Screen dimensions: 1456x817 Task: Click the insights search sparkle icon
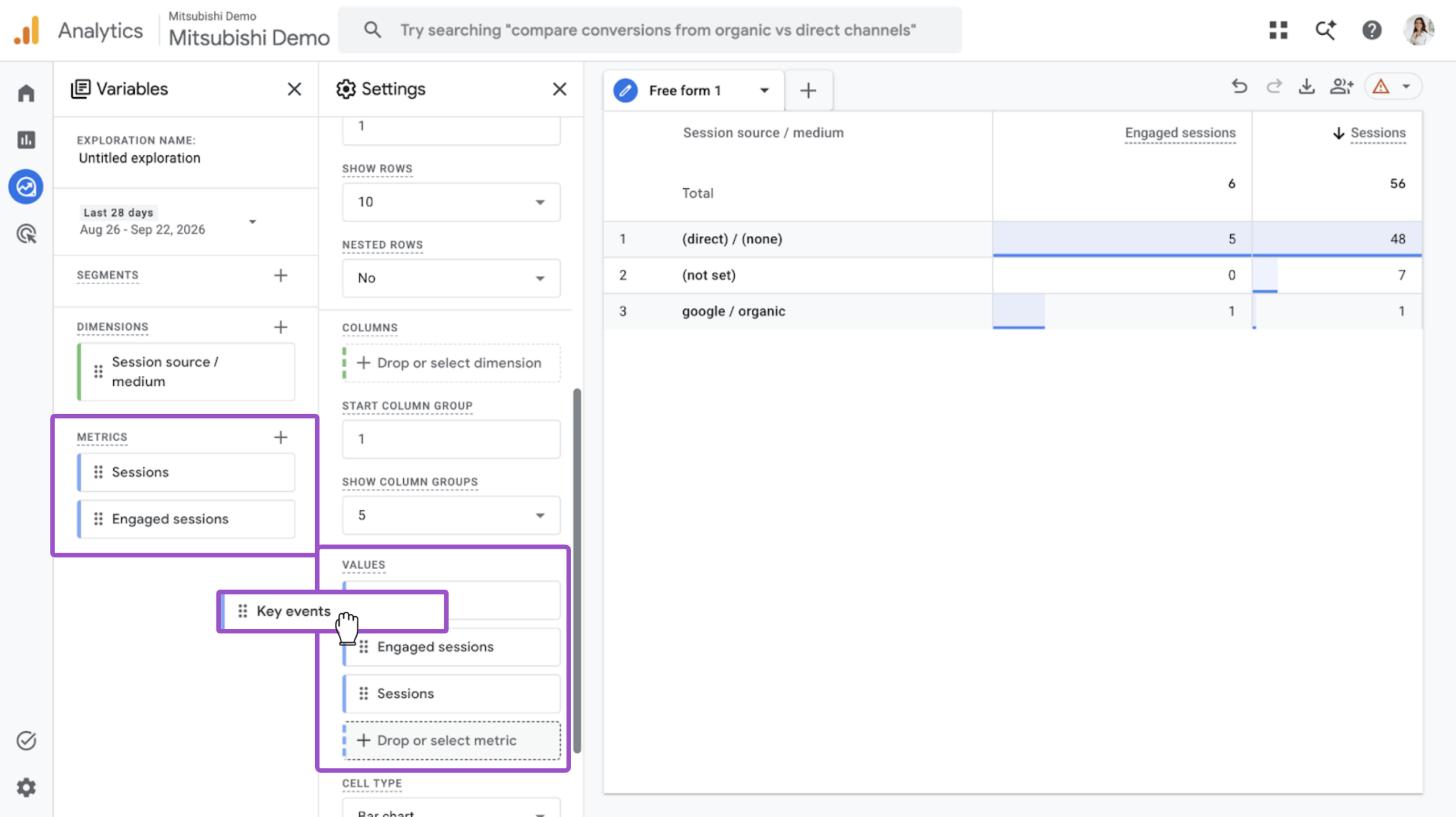point(1325,30)
